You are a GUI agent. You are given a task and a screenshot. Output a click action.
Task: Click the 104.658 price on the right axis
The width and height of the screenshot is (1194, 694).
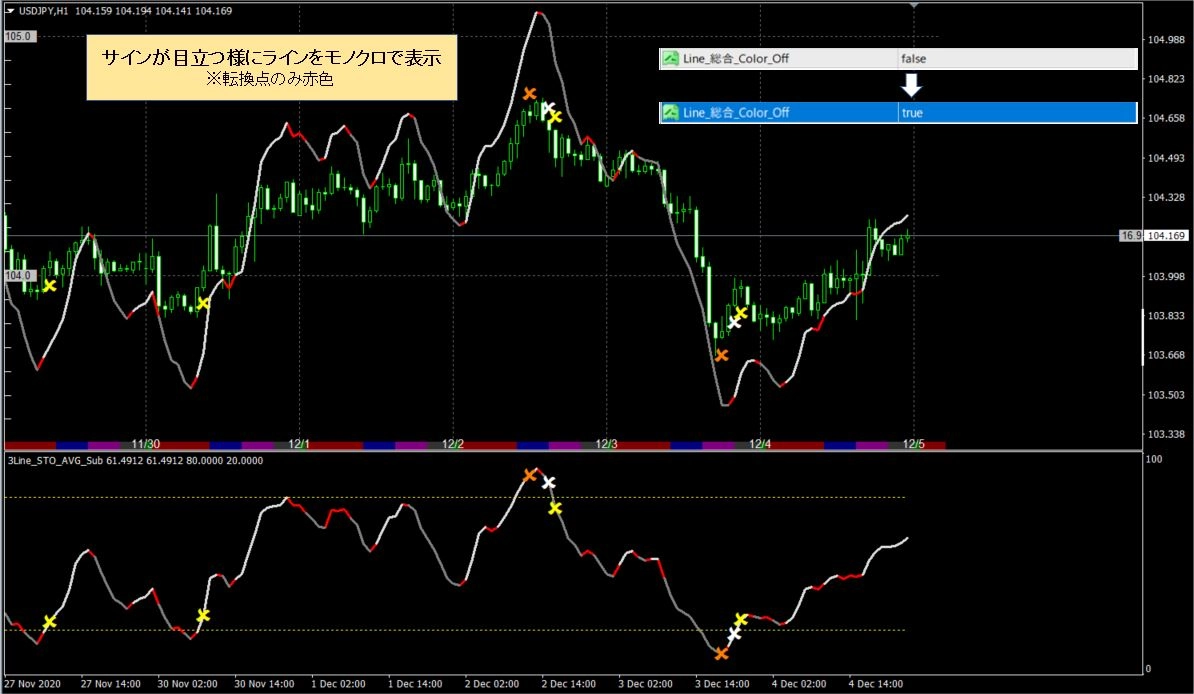tap(1167, 118)
